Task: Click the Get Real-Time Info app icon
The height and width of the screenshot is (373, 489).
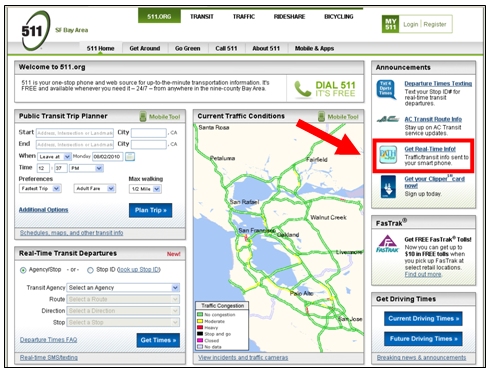Action: pos(388,155)
